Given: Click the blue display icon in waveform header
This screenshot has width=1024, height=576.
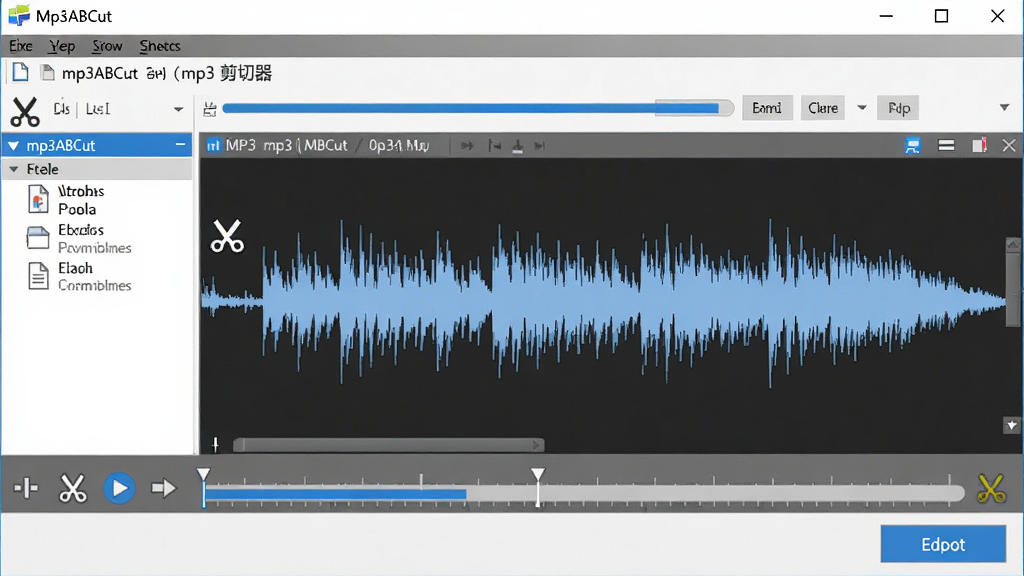Looking at the screenshot, I should (x=912, y=146).
